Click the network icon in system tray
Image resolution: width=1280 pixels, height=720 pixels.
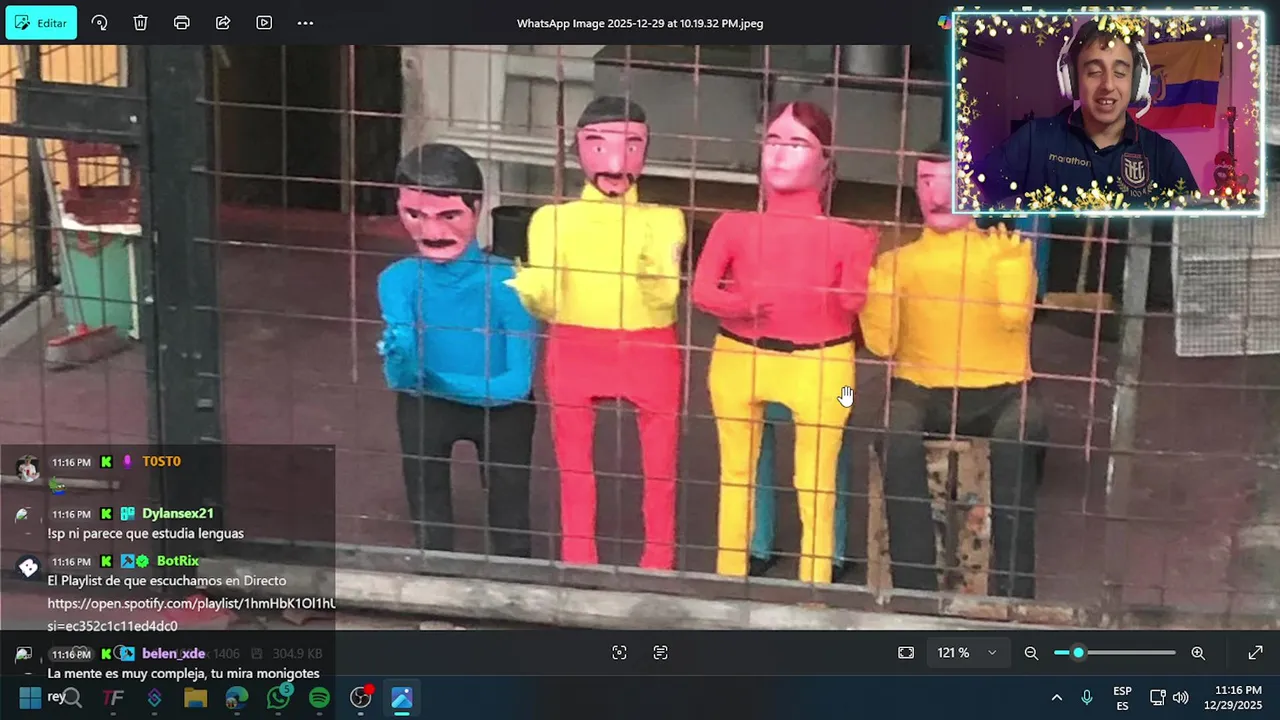click(x=1158, y=698)
